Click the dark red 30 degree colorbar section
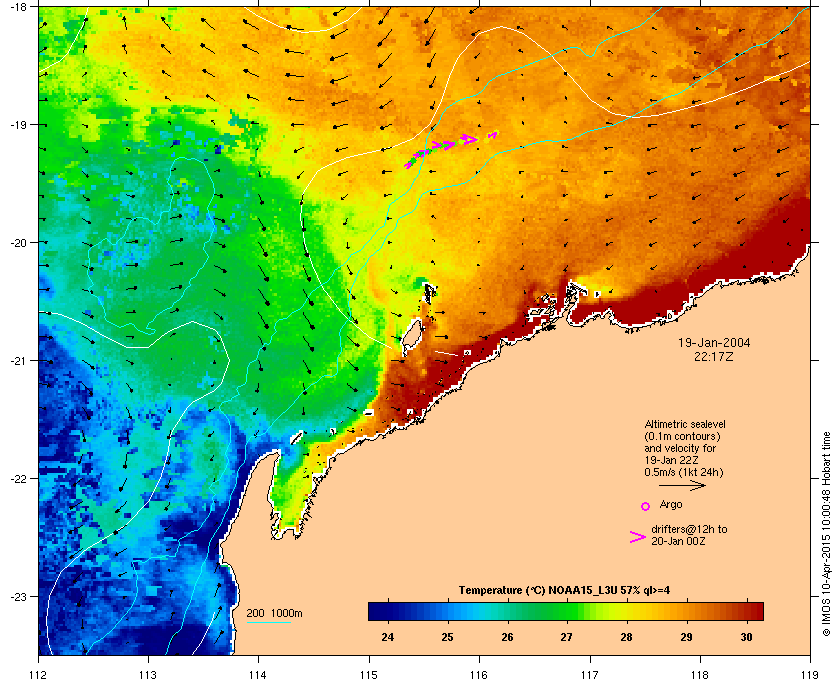Image resolution: width=840 pixels, height=680 pixels. [x=746, y=611]
